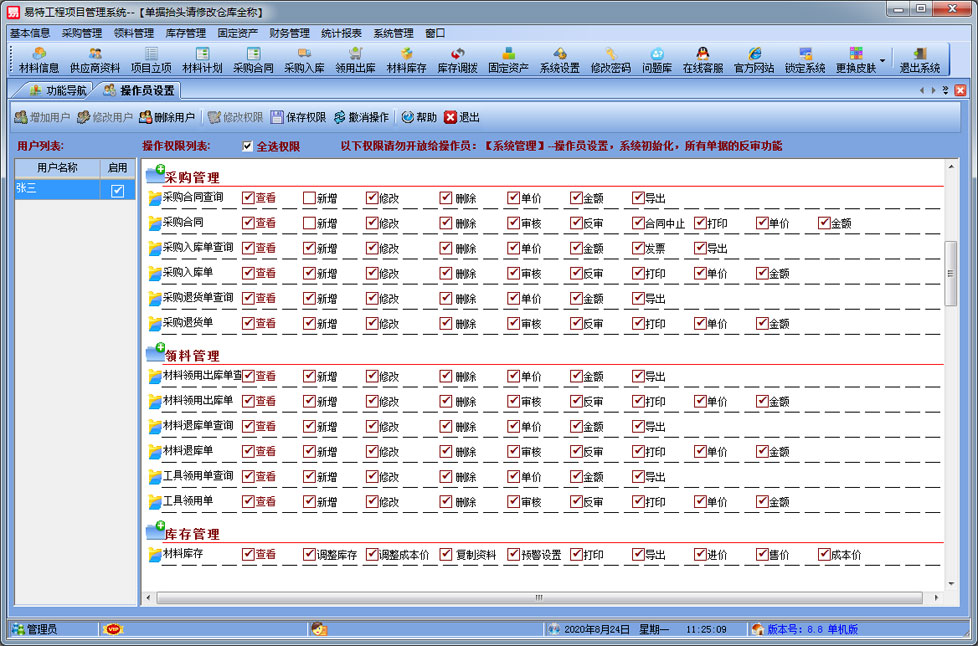Select user 张三 in user list
The image size is (978, 646).
[x=55, y=189]
